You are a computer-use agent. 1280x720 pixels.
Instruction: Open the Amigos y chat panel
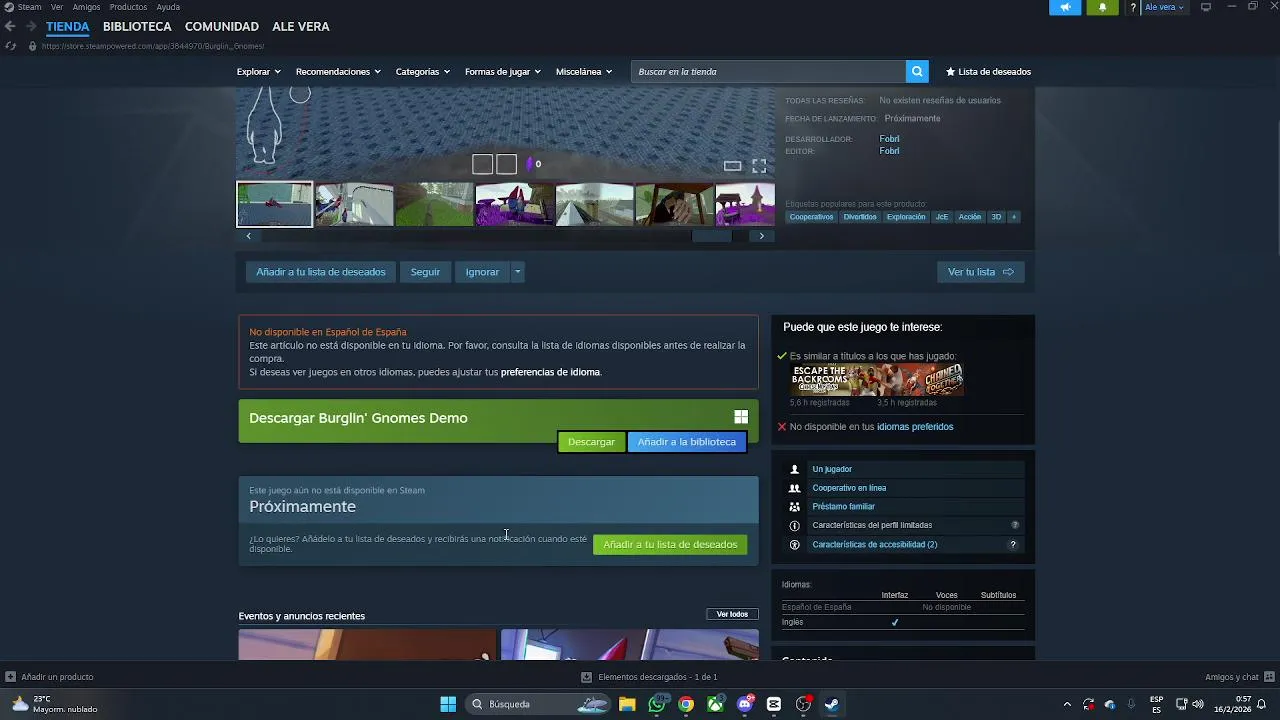tap(1238, 677)
